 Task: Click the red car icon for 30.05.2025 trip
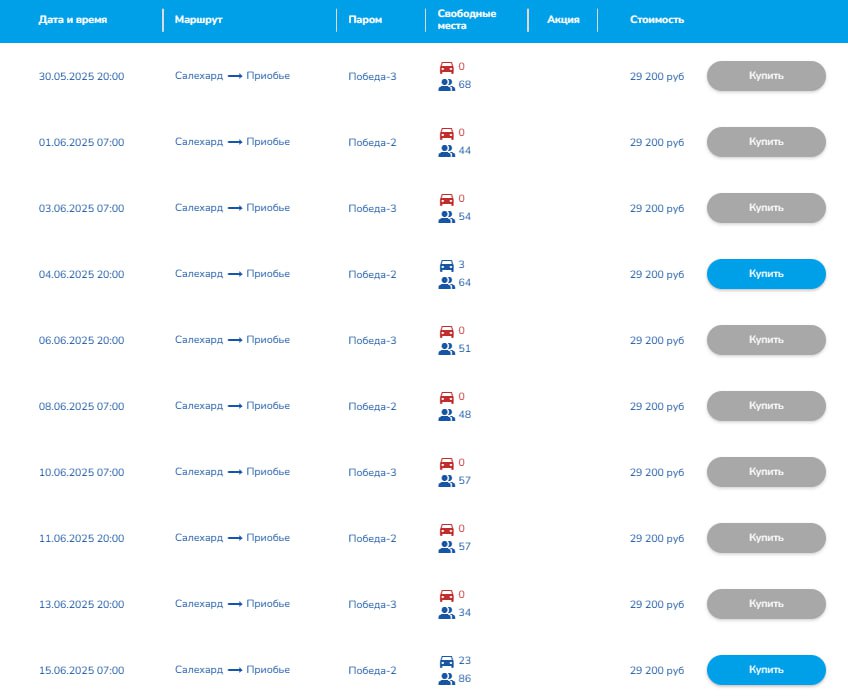click(447, 68)
